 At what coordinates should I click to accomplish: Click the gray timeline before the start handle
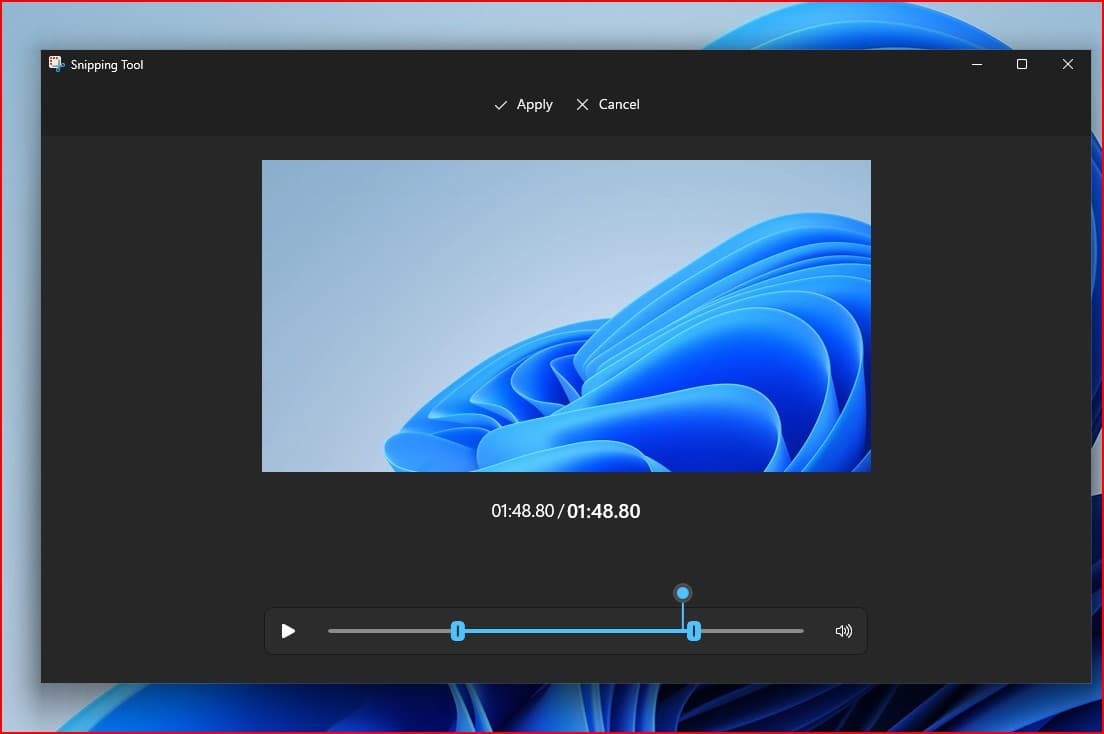click(x=388, y=631)
